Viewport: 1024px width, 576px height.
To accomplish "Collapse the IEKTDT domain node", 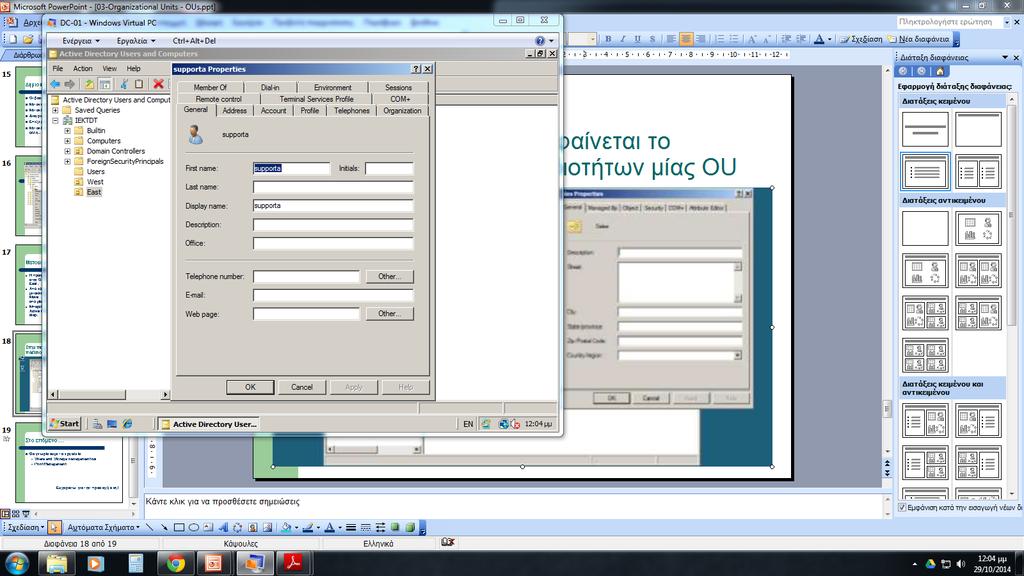I will (56, 121).
